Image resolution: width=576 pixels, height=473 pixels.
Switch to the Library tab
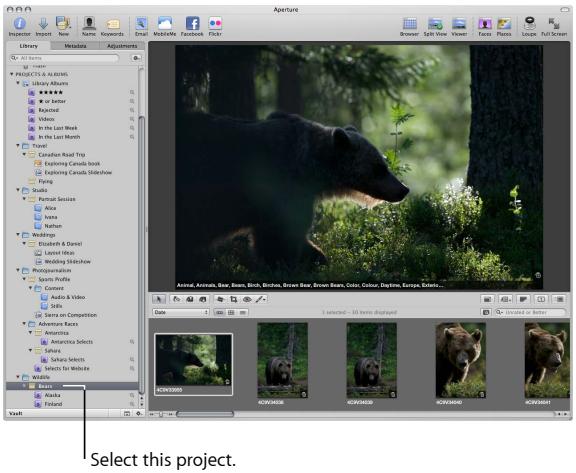[29, 46]
